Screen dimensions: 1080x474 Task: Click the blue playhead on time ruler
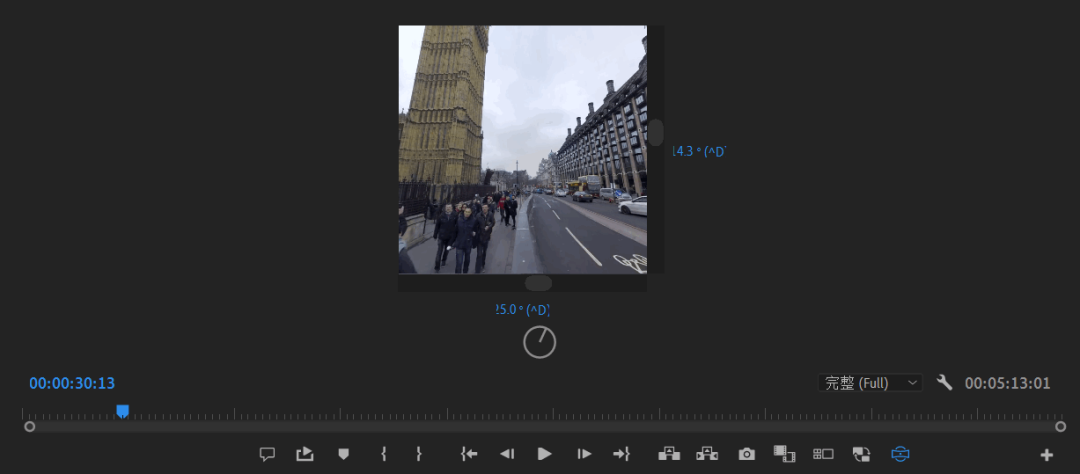tap(123, 411)
